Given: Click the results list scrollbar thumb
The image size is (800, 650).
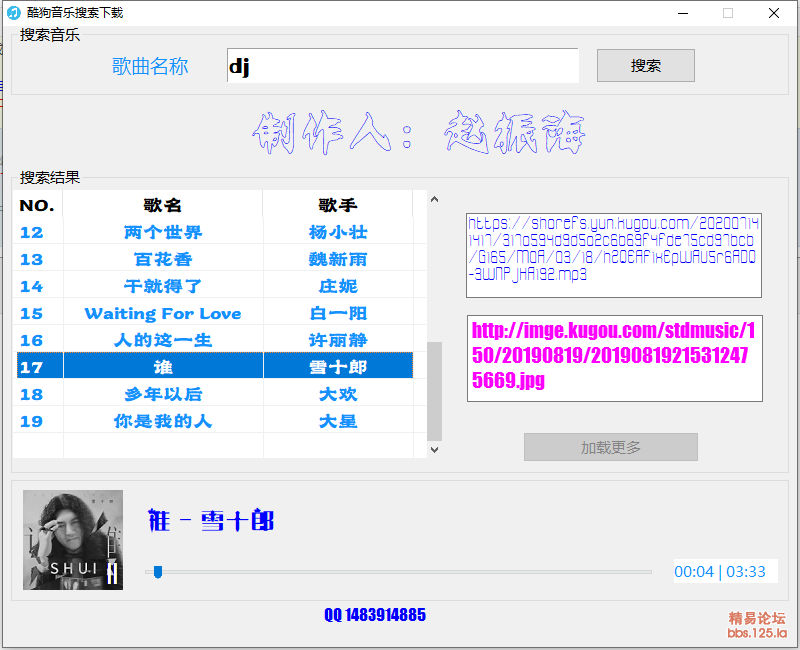Looking at the screenshot, I should [x=434, y=391].
